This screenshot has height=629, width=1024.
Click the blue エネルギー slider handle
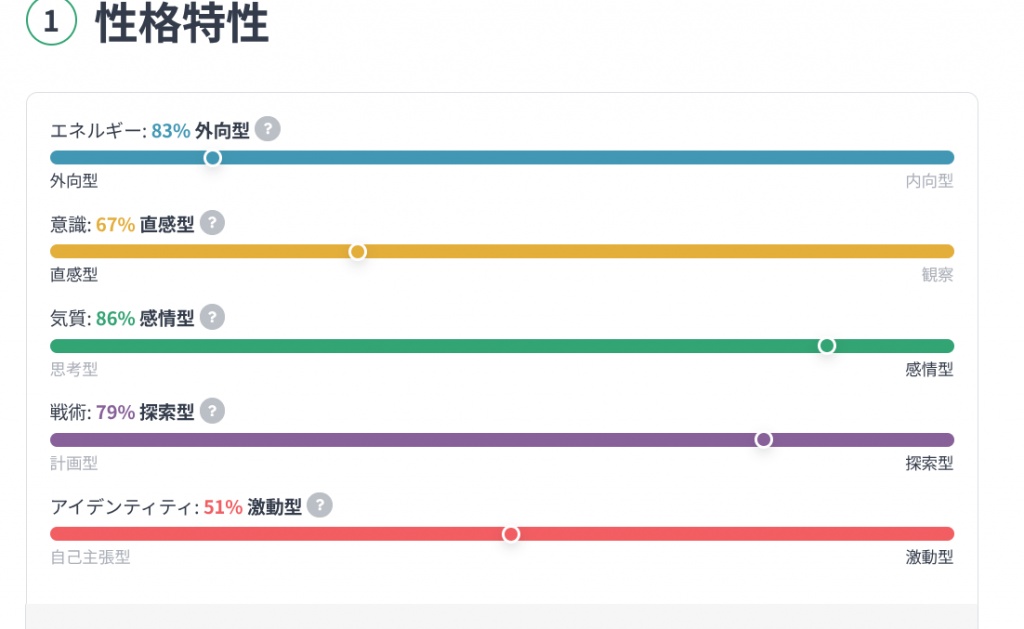(x=212, y=157)
